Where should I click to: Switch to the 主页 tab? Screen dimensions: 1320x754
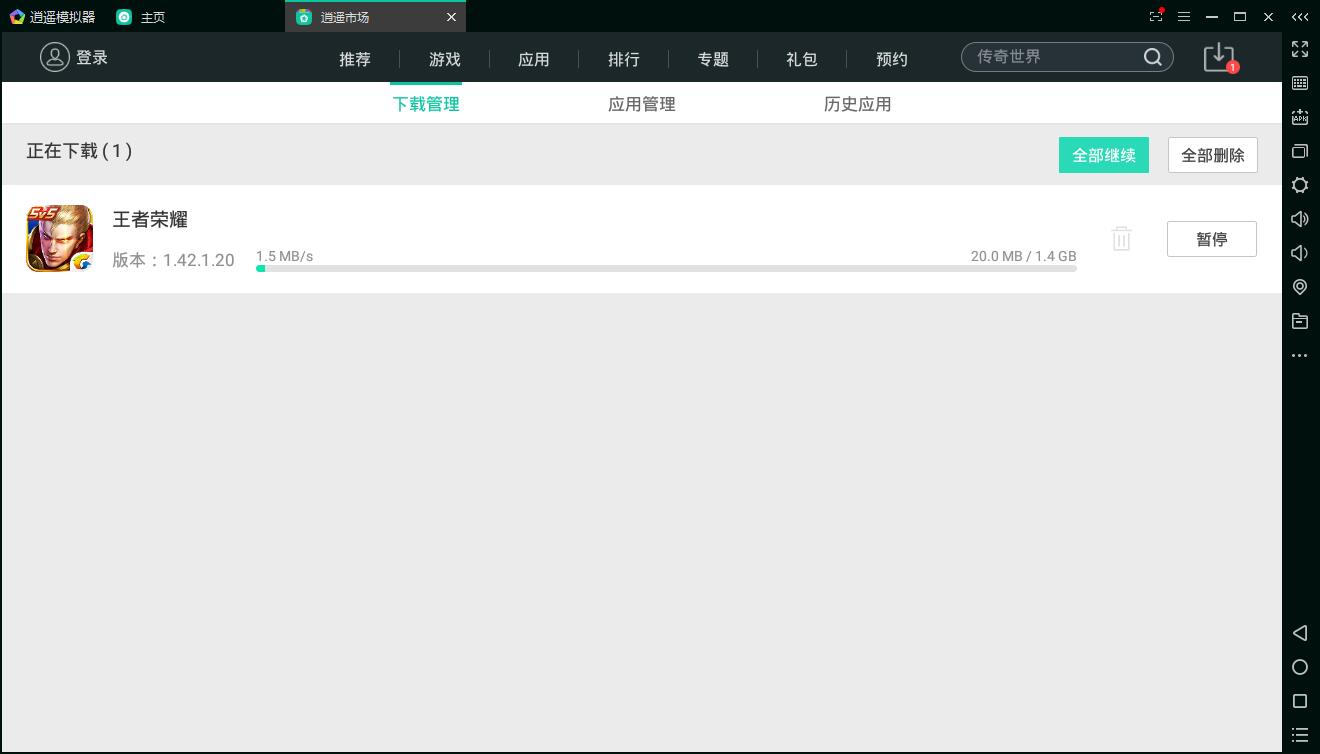(141, 17)
